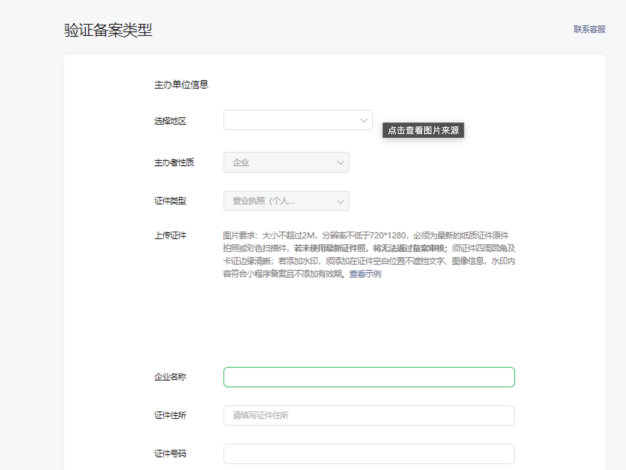The image size is (626, 470).
Task: Click the 上传证件 label
Action: [x=170, y=236]
